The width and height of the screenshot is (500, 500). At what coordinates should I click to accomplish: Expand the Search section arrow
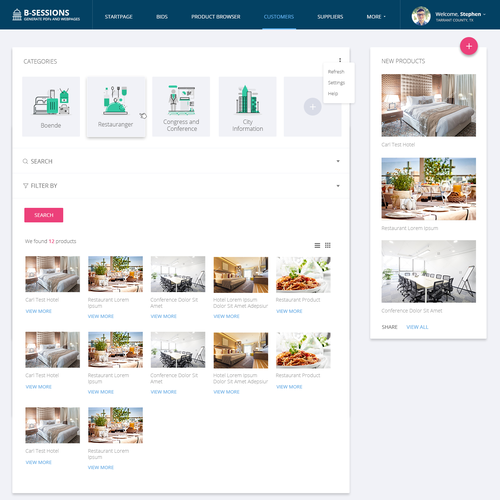pyautogui.click(x=338, y=161)
